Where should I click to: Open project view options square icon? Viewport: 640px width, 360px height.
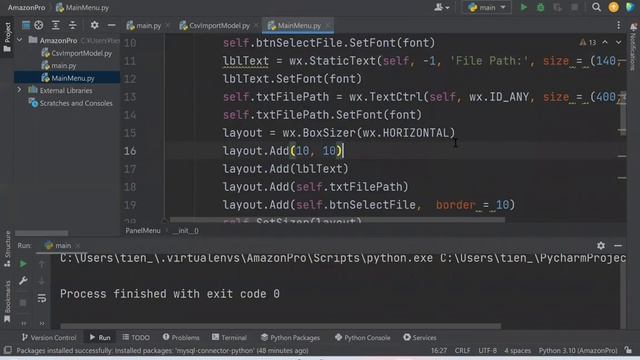pos(26,25)
